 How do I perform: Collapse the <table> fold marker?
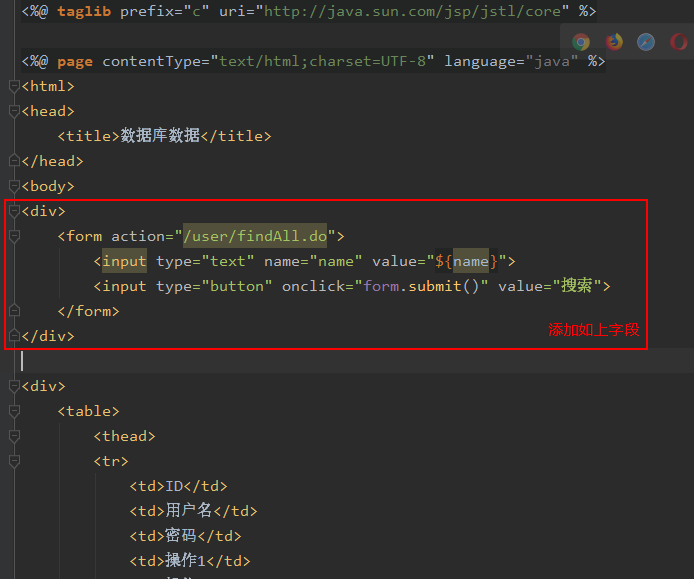coord(14,411)
